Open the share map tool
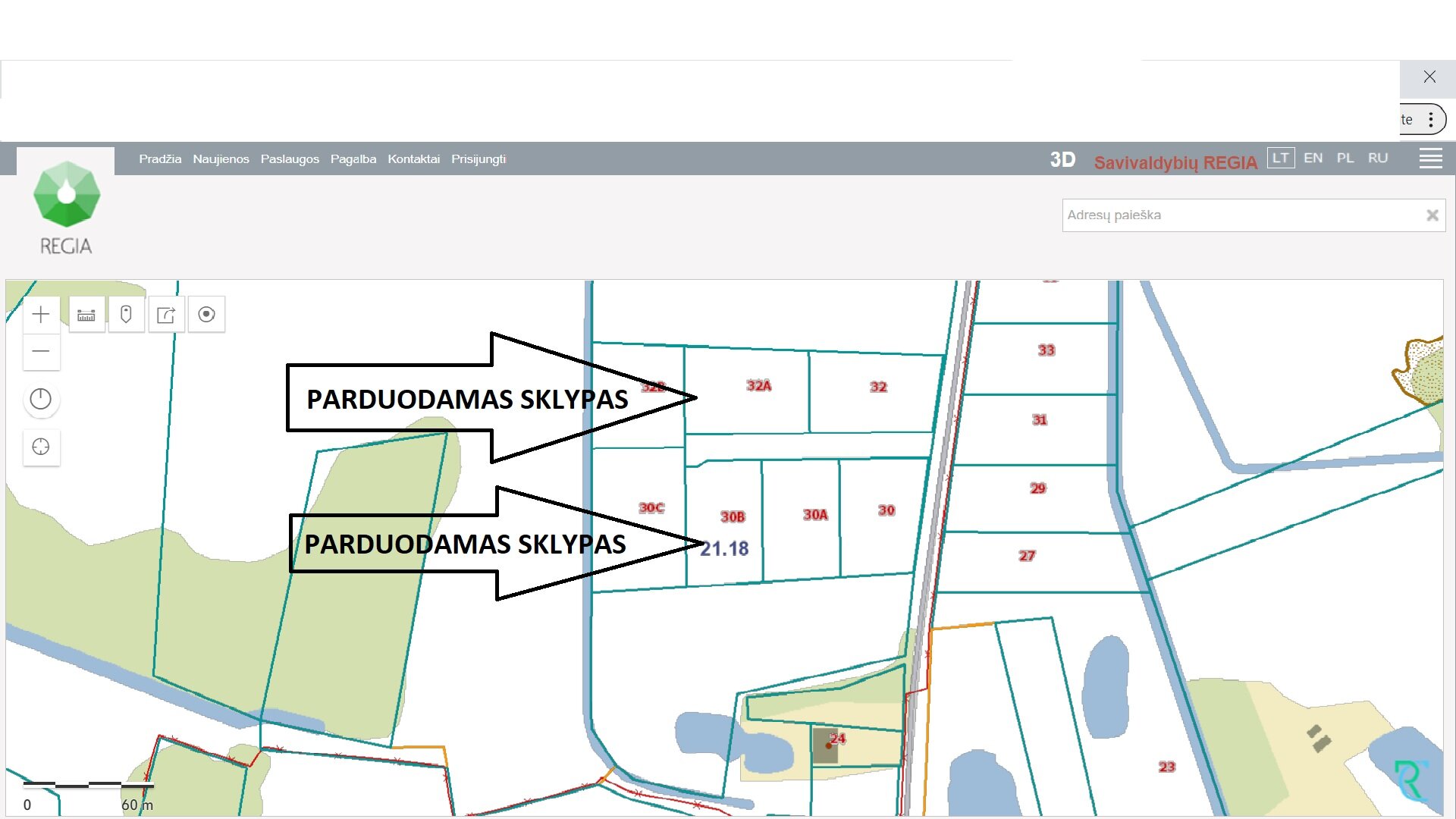 [x=166, y=314]
